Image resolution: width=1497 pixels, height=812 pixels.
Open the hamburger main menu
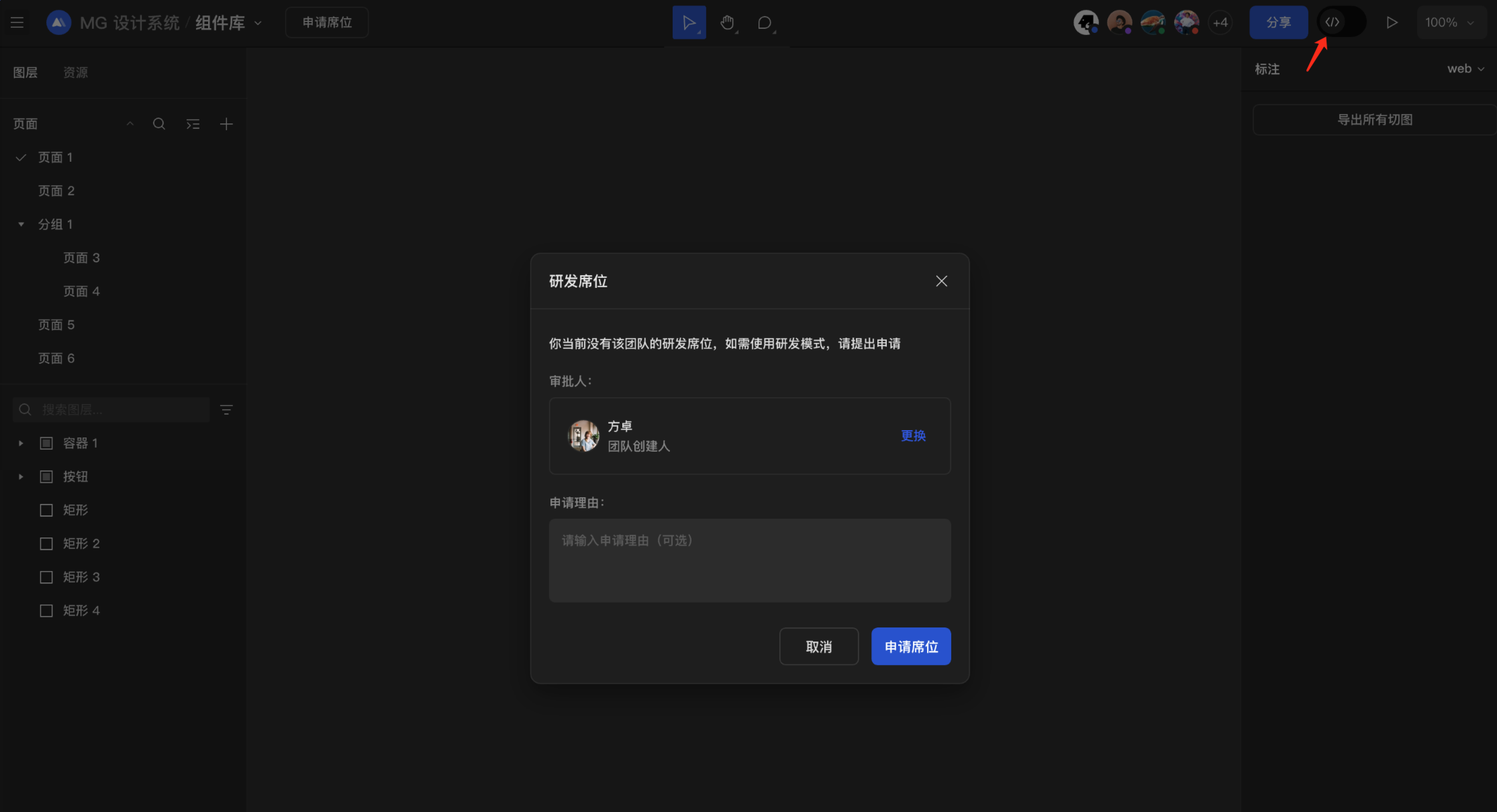pyautogui.click(x=17, y=23)
